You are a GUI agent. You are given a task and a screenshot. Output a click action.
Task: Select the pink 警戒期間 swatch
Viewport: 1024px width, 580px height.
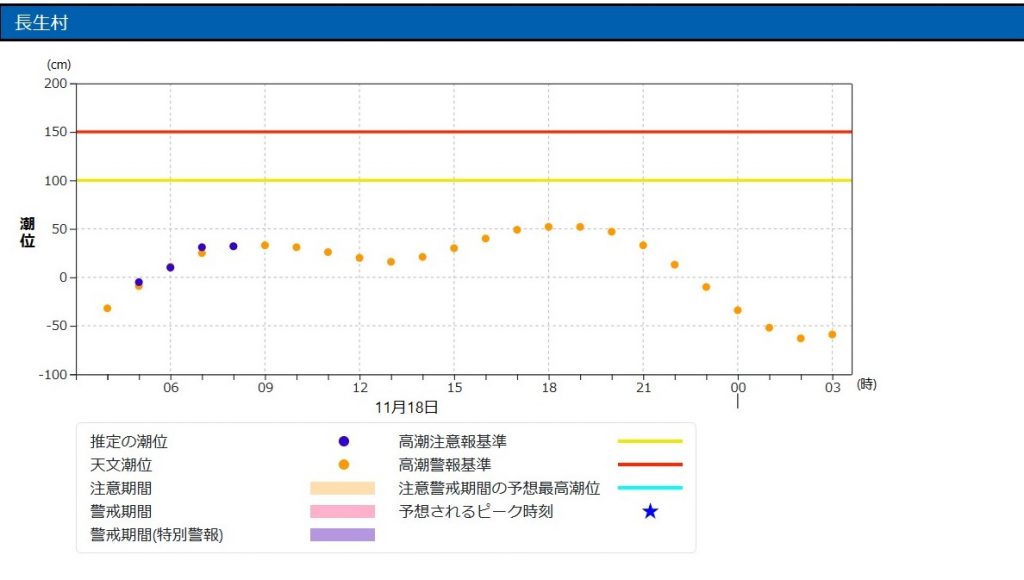pos(342,511)
